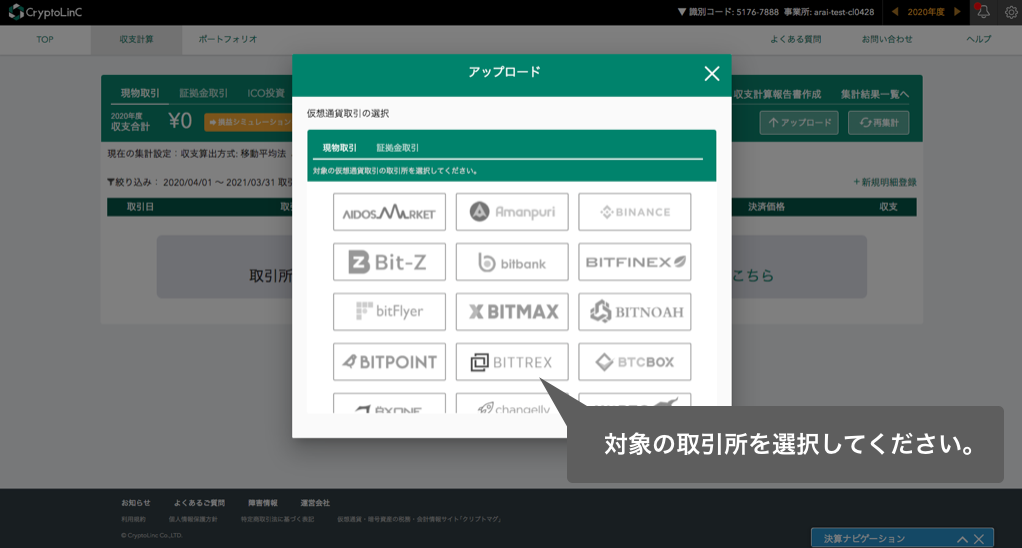Switch to 証拠金取引 tab in upload dialog

(398, 148)
